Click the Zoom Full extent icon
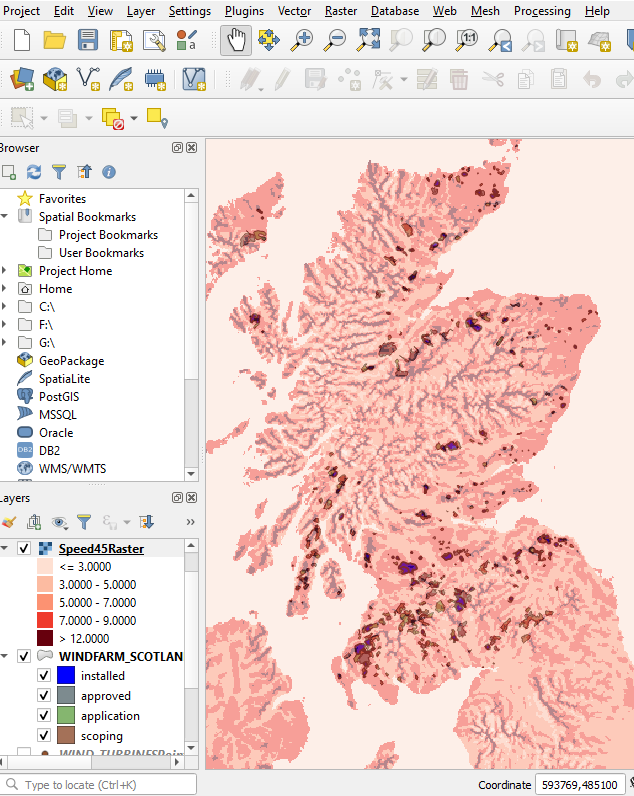634x796 pixels. click(x=368, y=40)
